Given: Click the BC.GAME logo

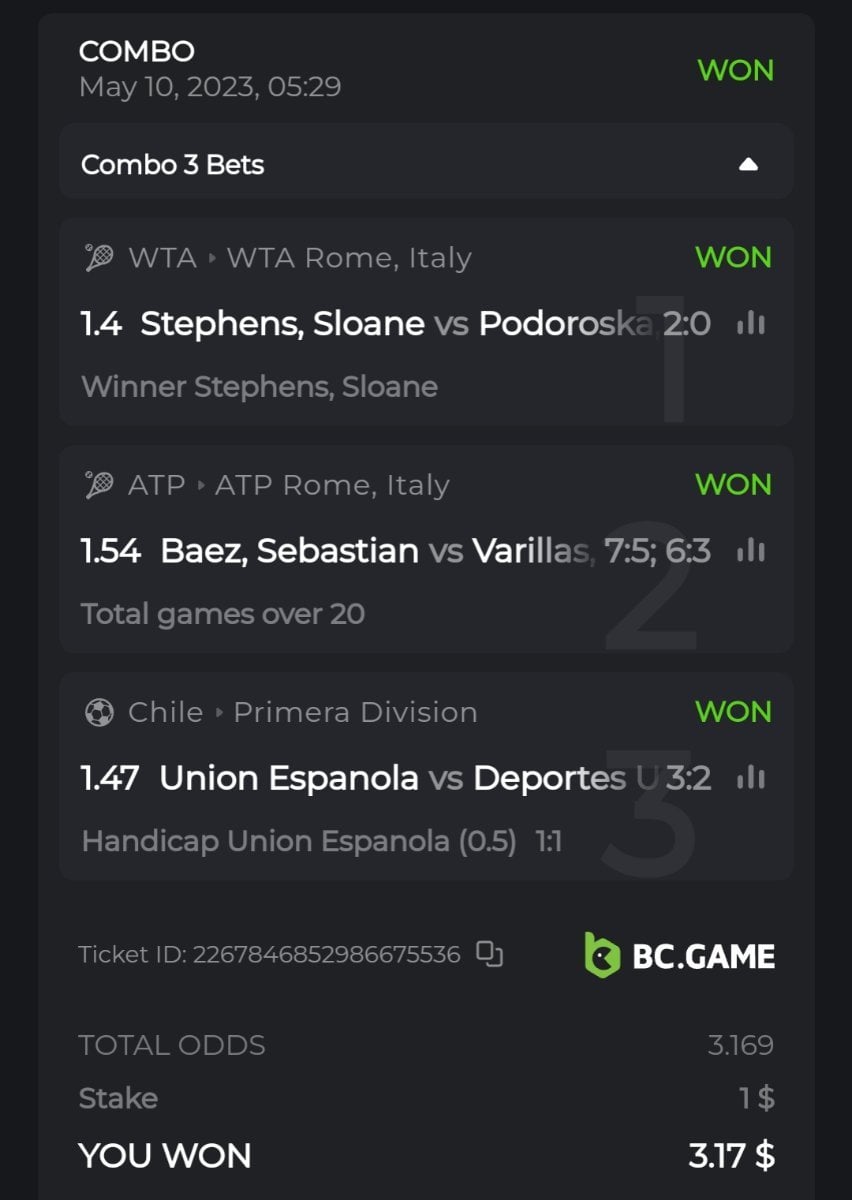Looking at the screenshot, I should (679, 955).
